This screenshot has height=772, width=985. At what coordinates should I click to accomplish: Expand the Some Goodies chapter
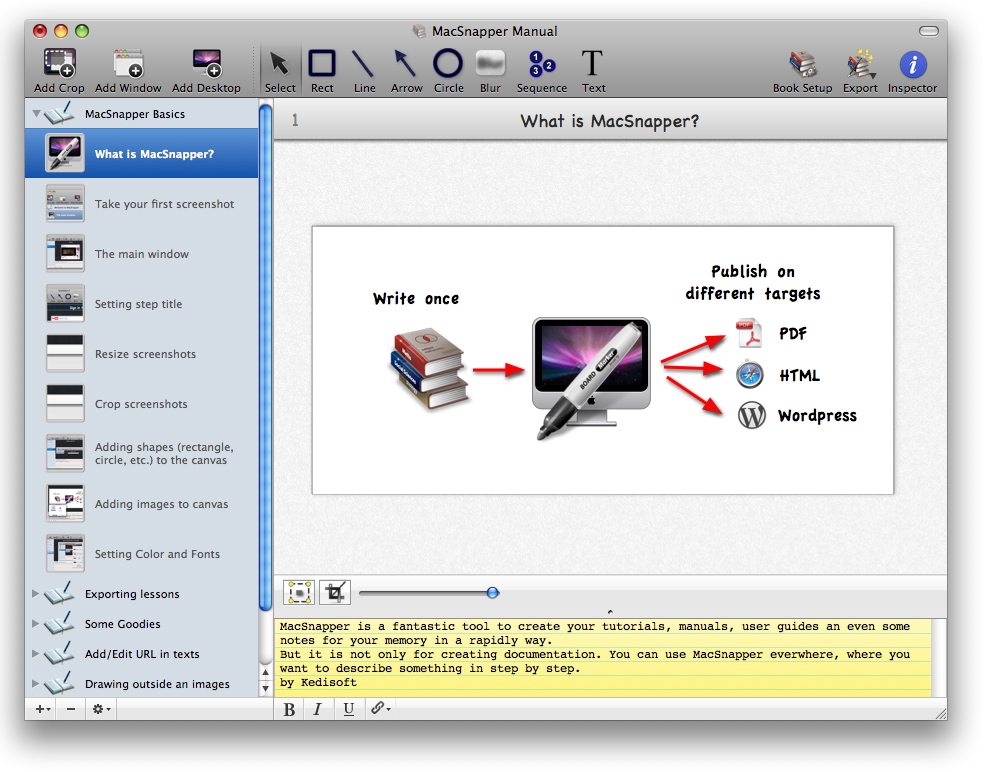pos(36,624)
